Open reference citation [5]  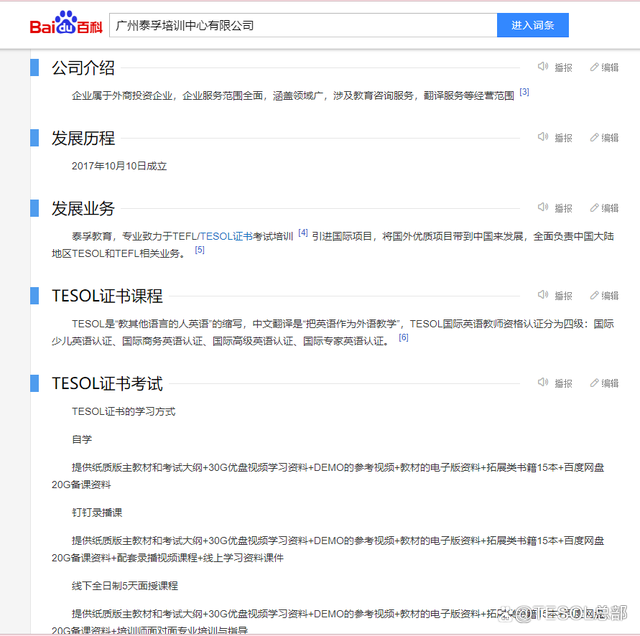click(200, 250)
